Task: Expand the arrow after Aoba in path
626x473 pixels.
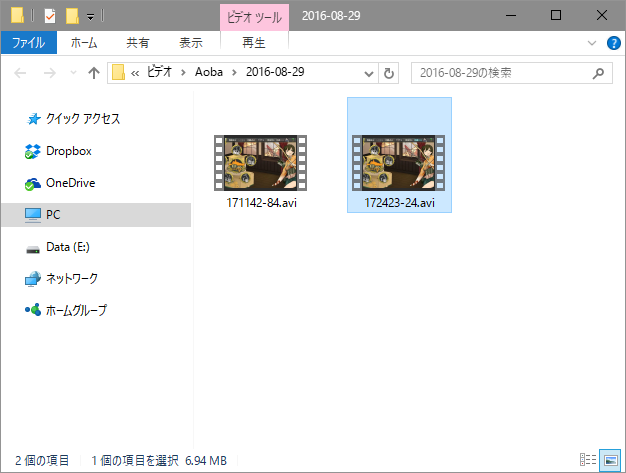Action: coord(234,73)
